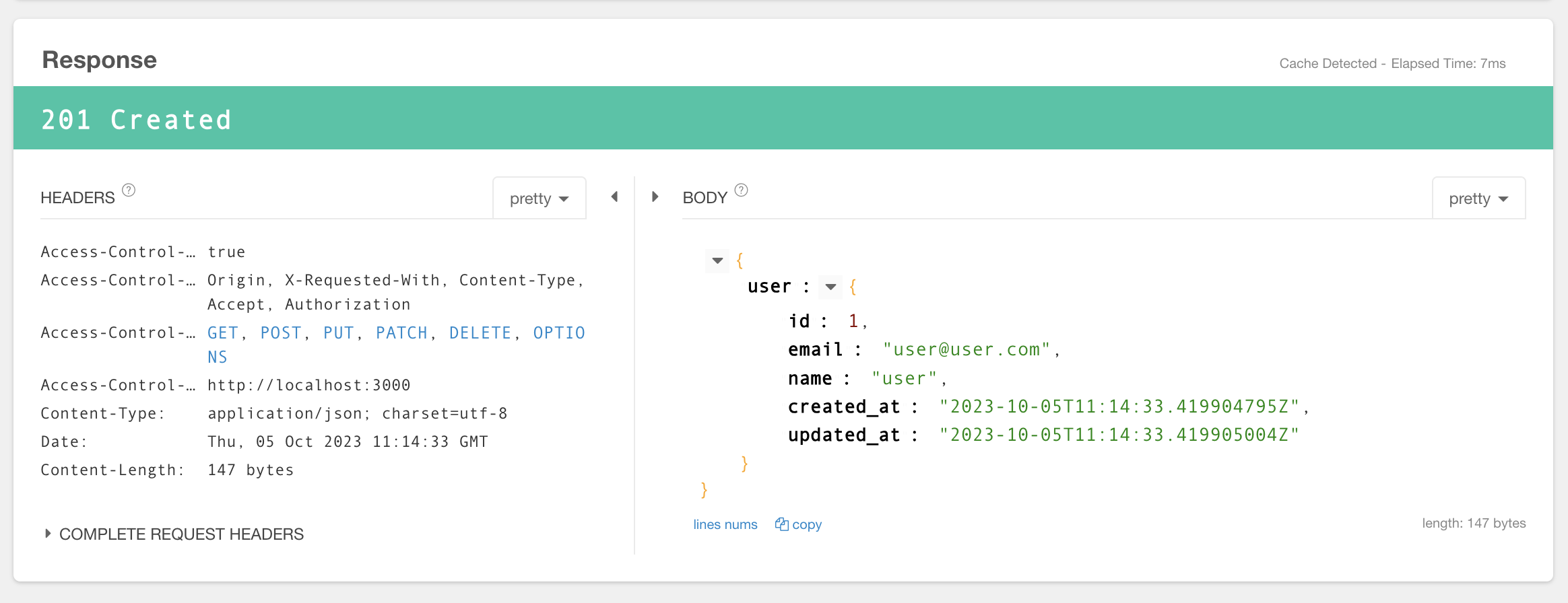Click the 201 Created status bar
1568x603 pixels.
[783, 118]
